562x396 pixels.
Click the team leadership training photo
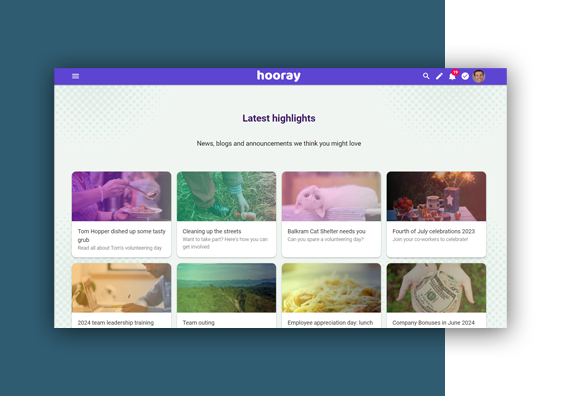click(122, 288)
